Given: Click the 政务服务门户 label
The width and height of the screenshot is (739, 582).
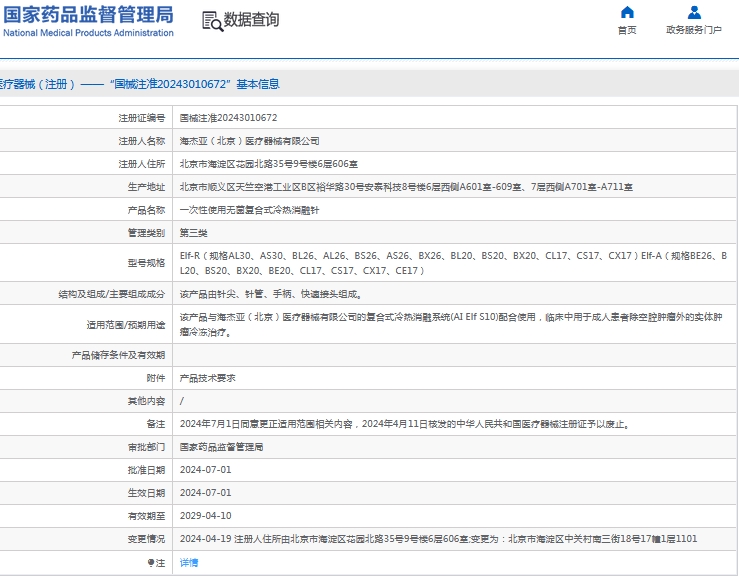Looking at the screenshot, I should (x=694, y=30).
